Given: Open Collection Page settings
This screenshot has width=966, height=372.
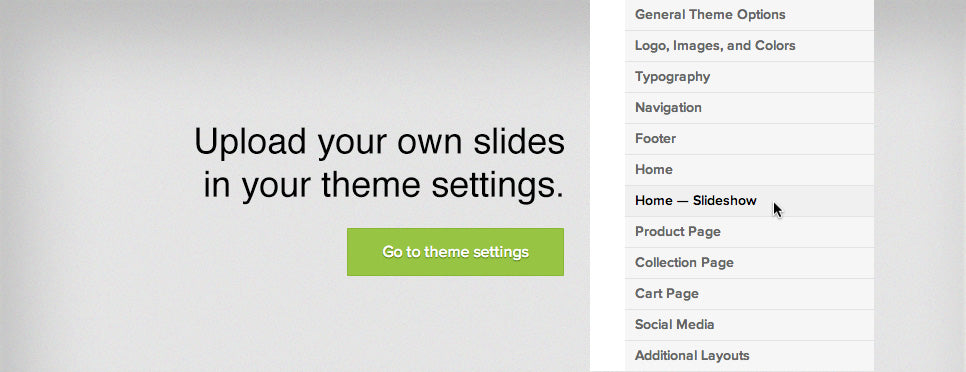Looking at the screenshot, I should [x=749, y=262].
